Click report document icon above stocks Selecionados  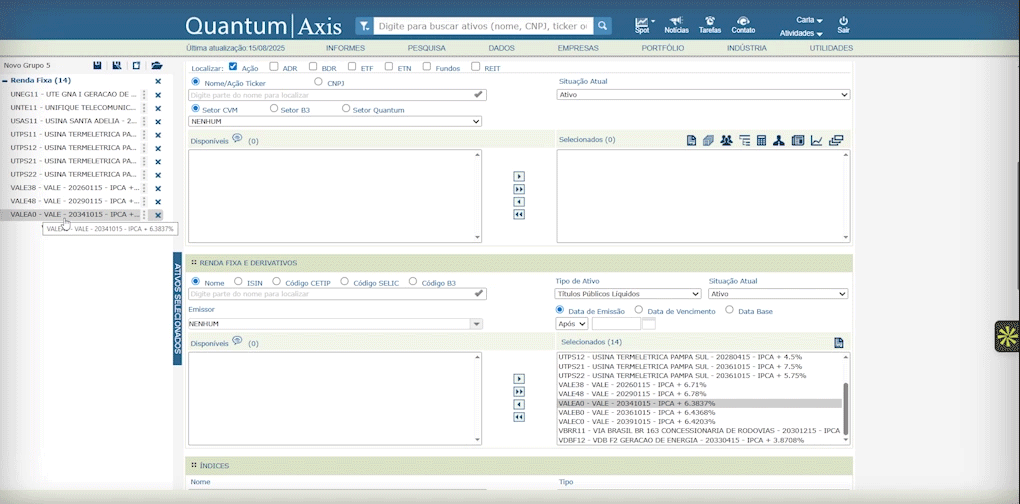(691, 140)
